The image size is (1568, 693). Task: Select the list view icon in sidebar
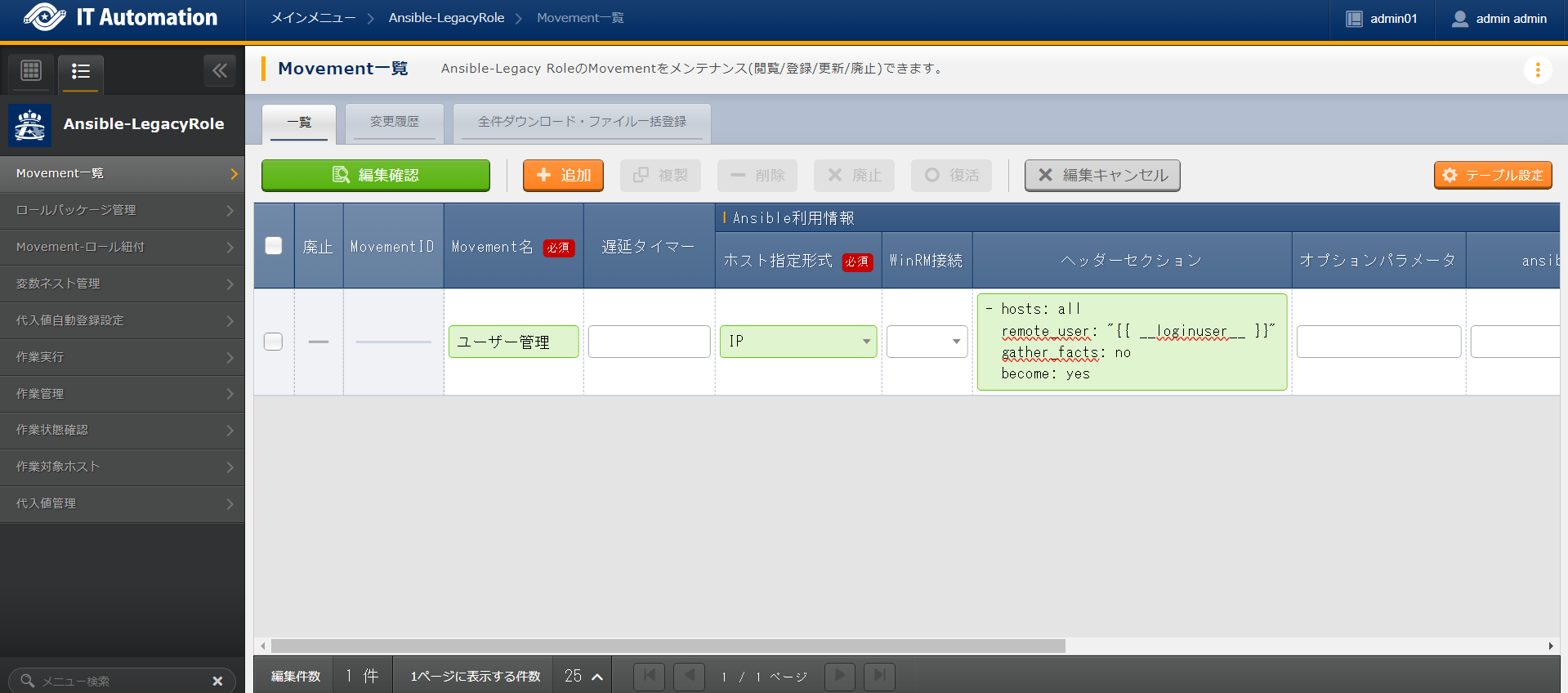pyautogui.click(x=80, y=72)
